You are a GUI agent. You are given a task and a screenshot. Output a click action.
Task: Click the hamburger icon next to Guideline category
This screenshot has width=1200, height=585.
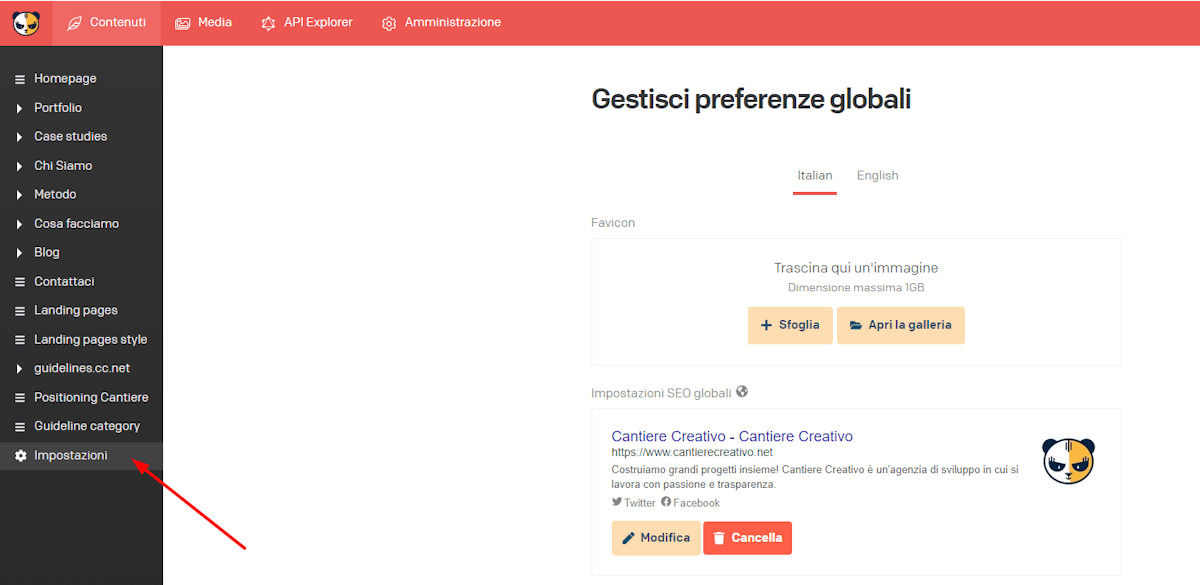click(20, 427)
